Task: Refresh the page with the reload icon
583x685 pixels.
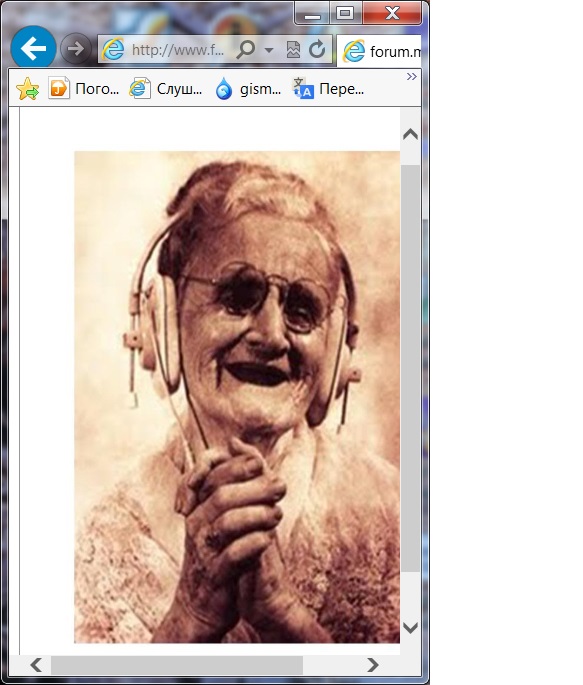Action: pos(317,49)
